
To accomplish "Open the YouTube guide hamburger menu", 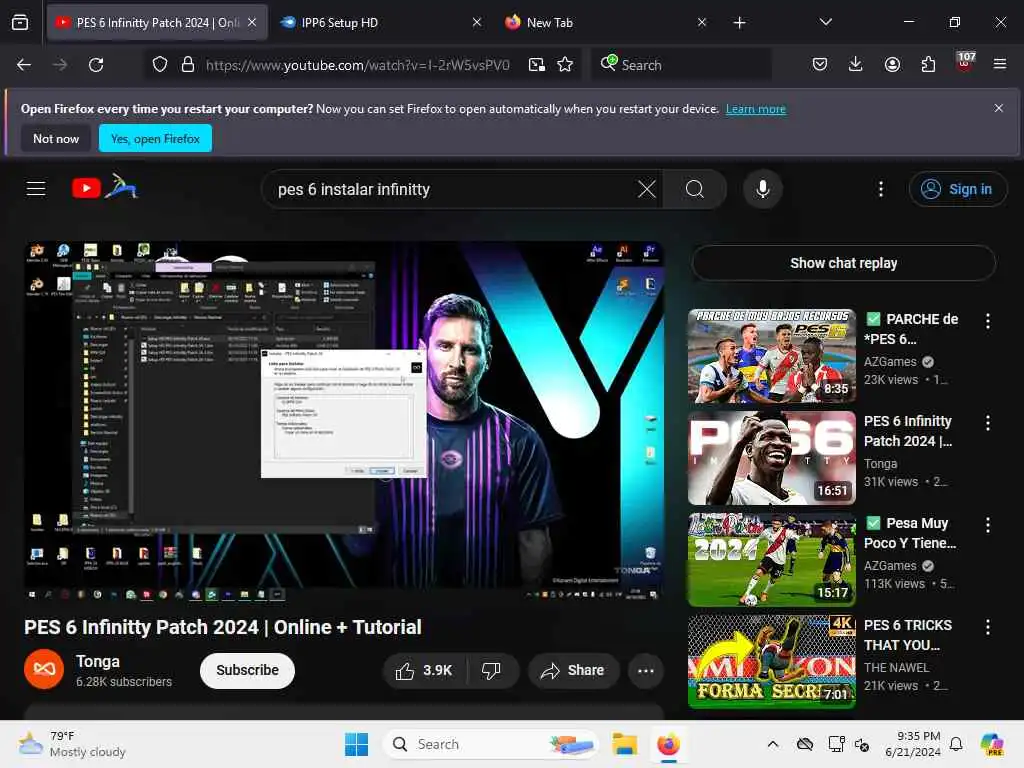I will tap(36, 189).
